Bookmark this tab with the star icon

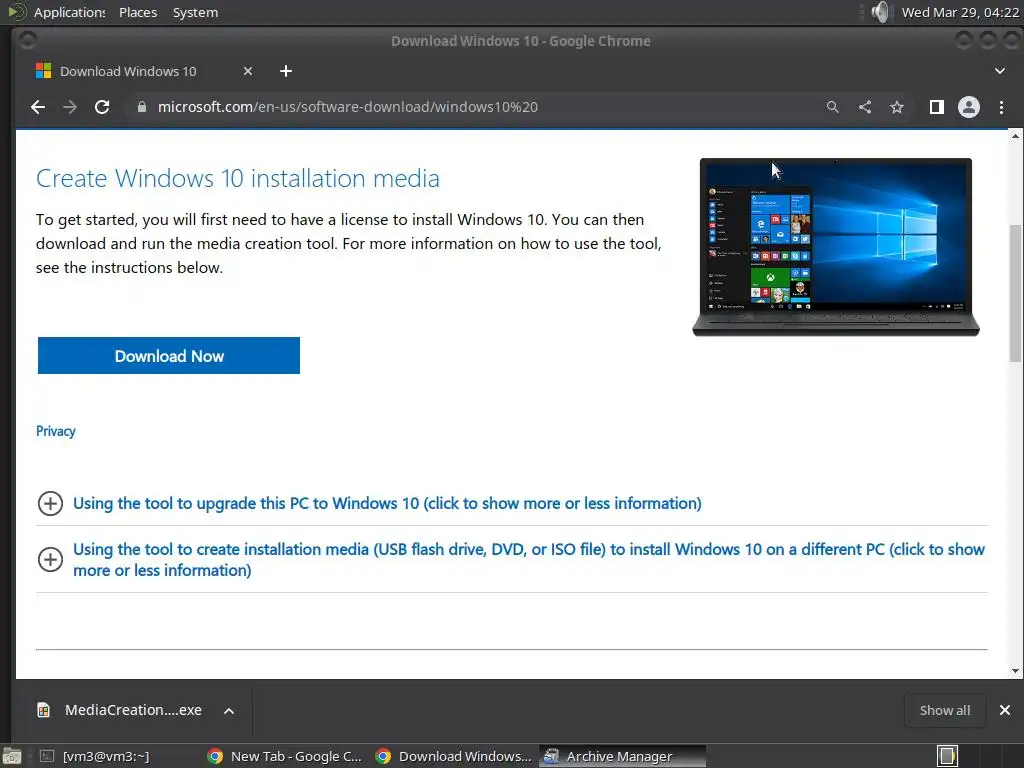pyautogui.click(x=897, y=107)
